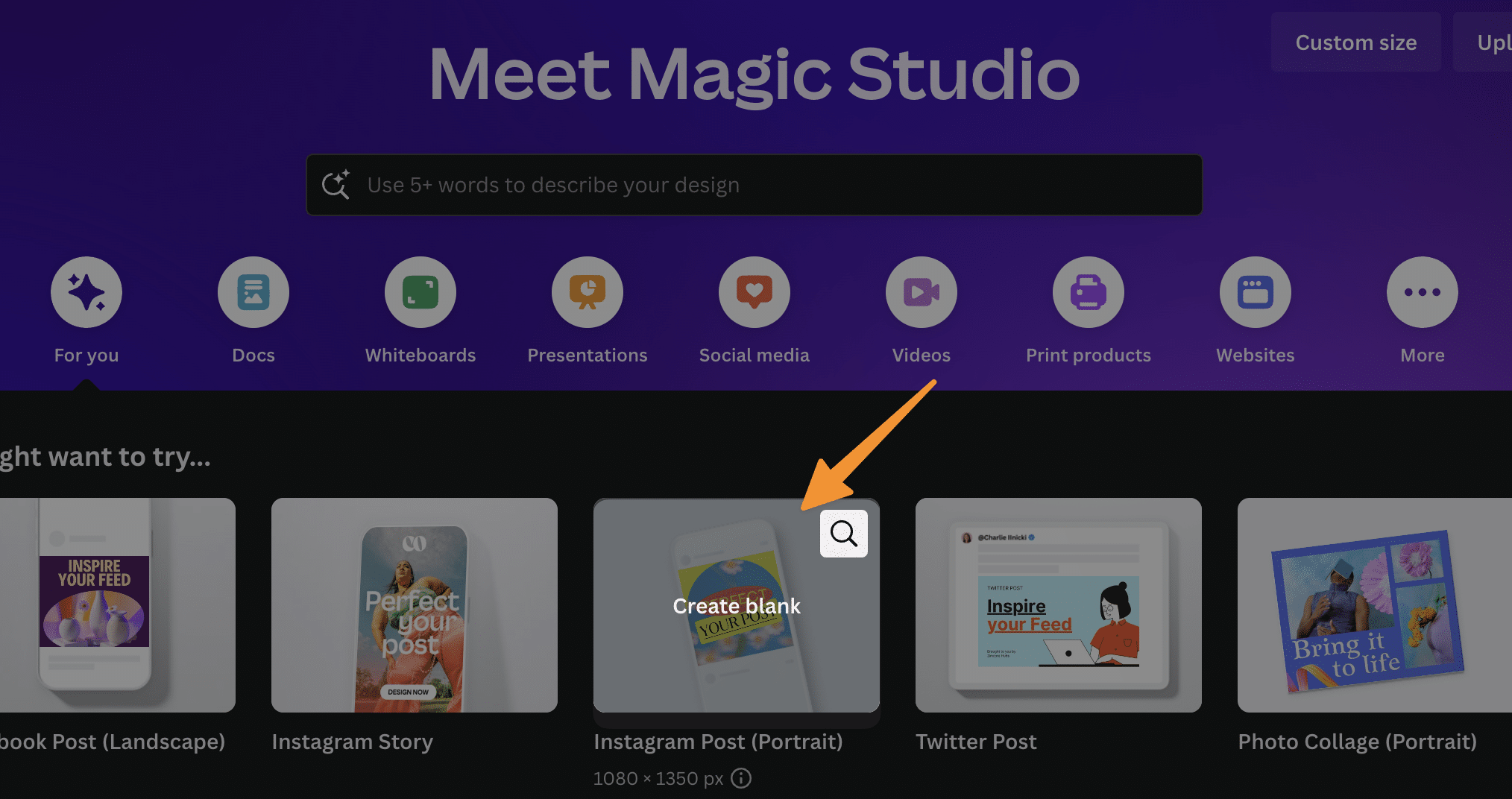Select the For you category icon
The height and width of the screenshot is (799, 1512).
click(86, 291)
